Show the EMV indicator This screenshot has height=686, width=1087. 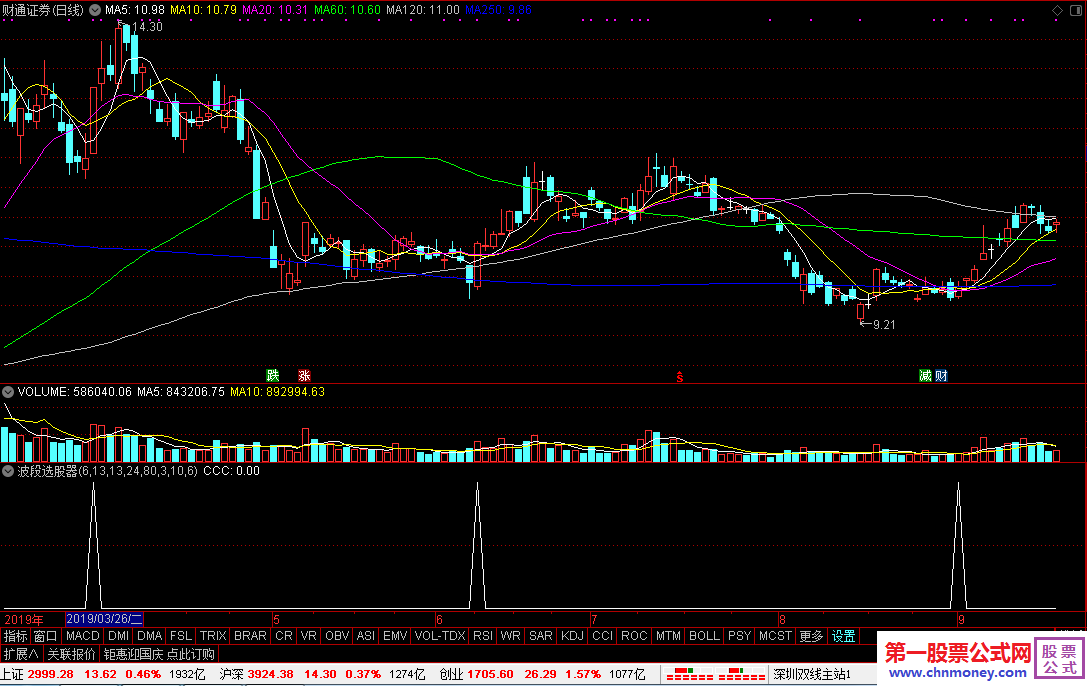(395, 636)
